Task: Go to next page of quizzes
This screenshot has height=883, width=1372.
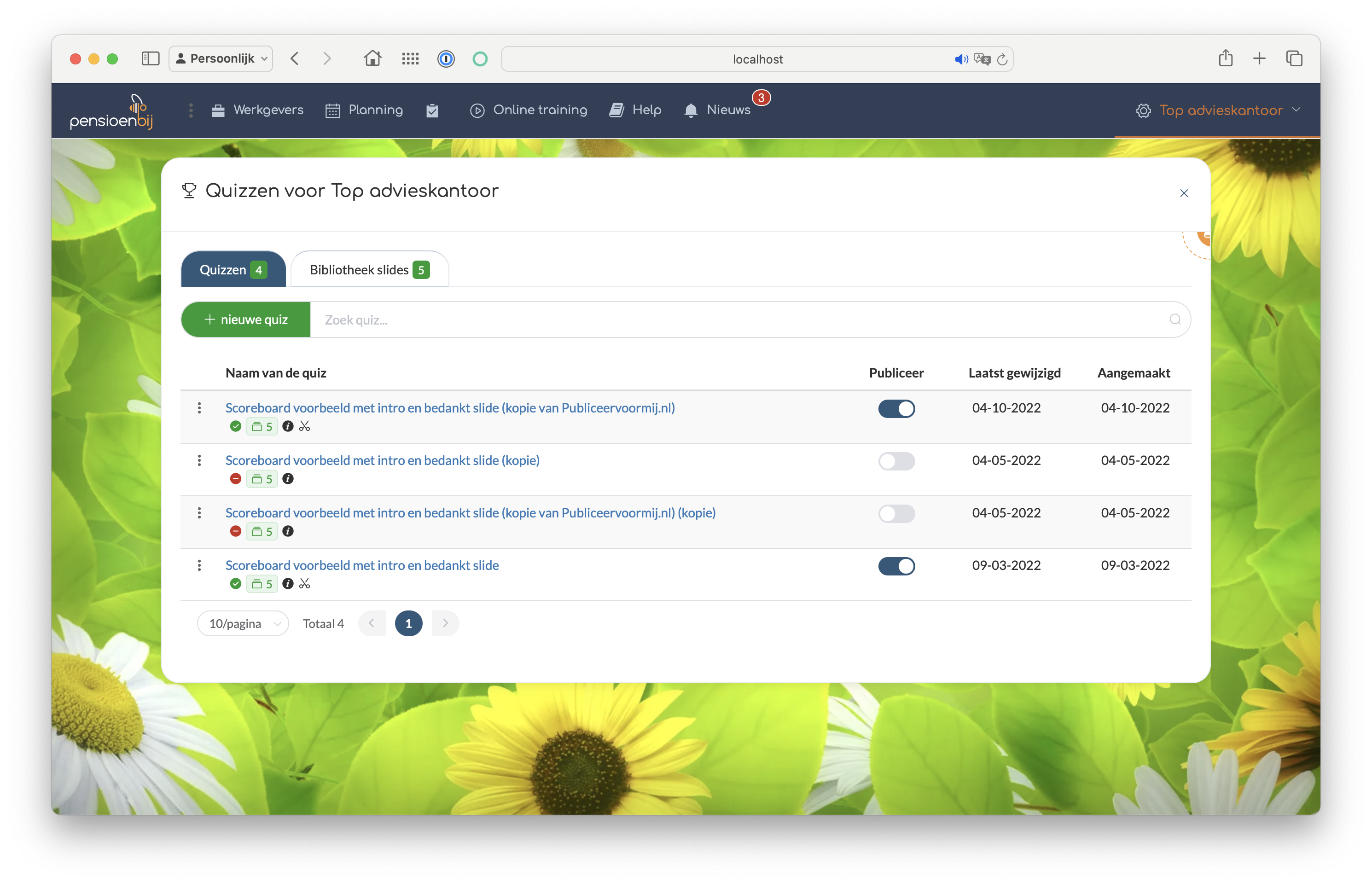Action: coord(445,623)
